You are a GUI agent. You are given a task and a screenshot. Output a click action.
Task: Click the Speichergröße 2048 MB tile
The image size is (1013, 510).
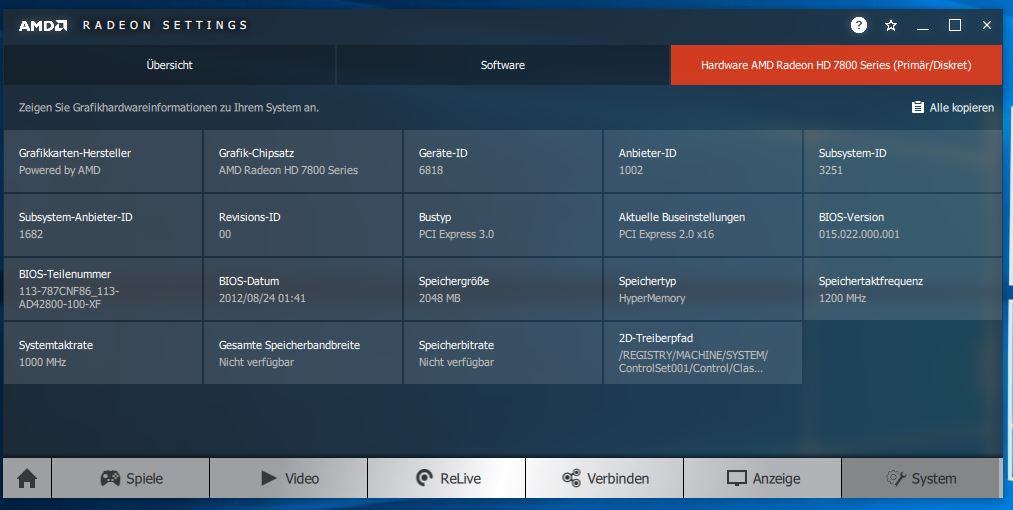coord(503,289)
